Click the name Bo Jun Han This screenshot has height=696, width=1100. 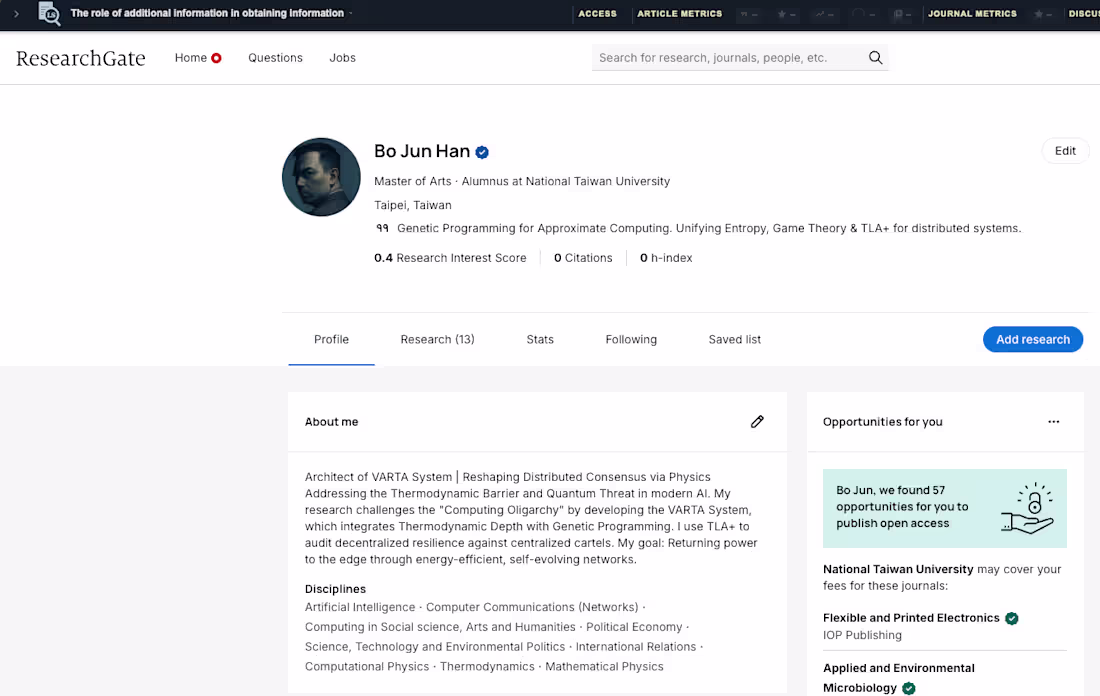422,151
